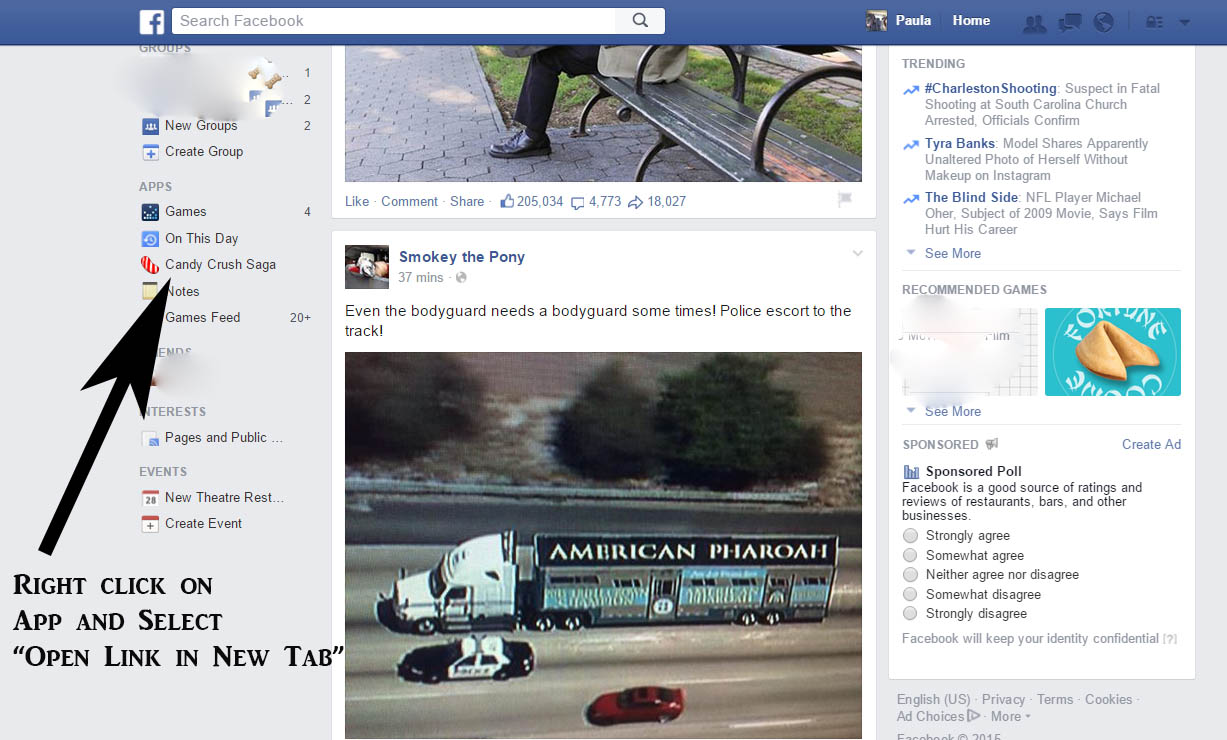Open the Smokey the Pony page link
Viewport: 1227px width, 740px height.
pyautogui.click(x=462, y=257)
